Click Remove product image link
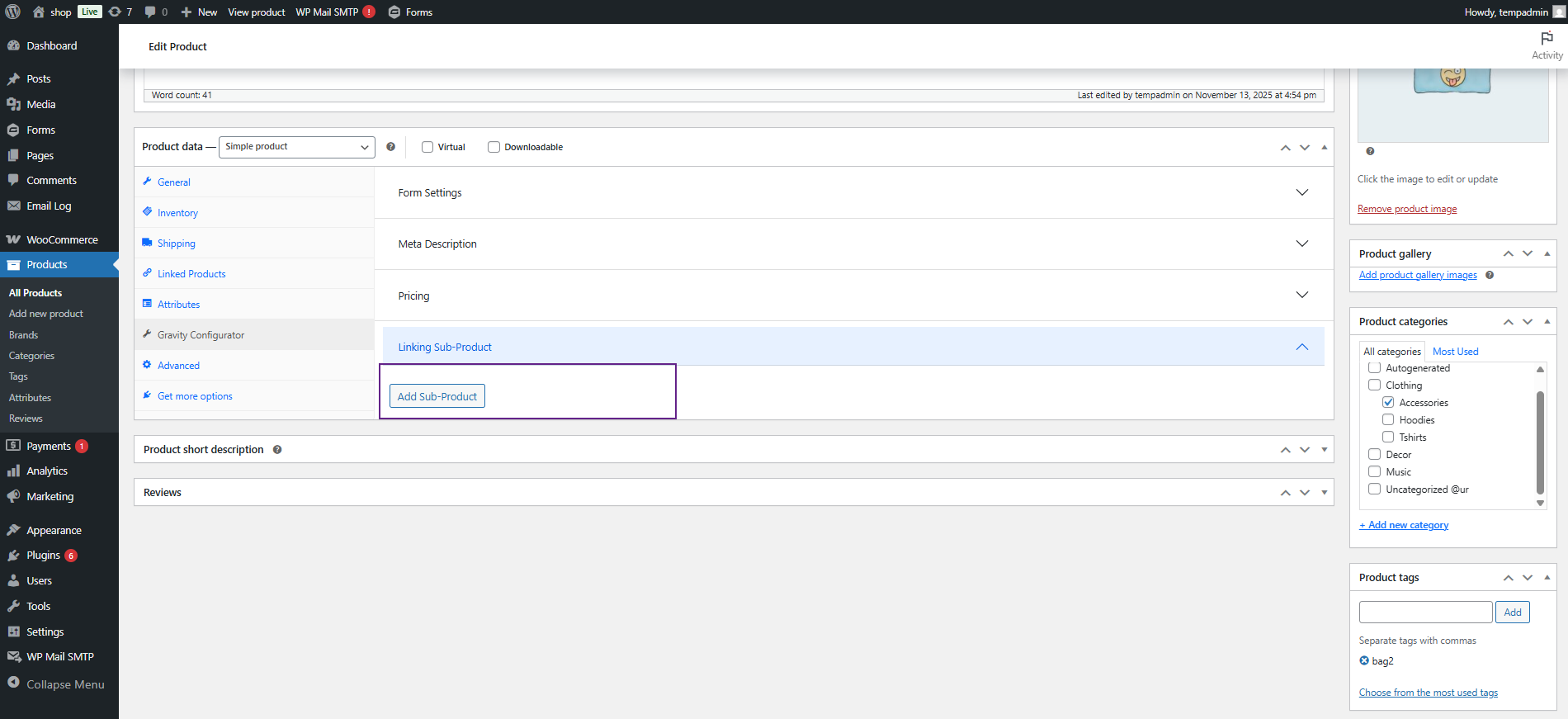 (1407, 209)
